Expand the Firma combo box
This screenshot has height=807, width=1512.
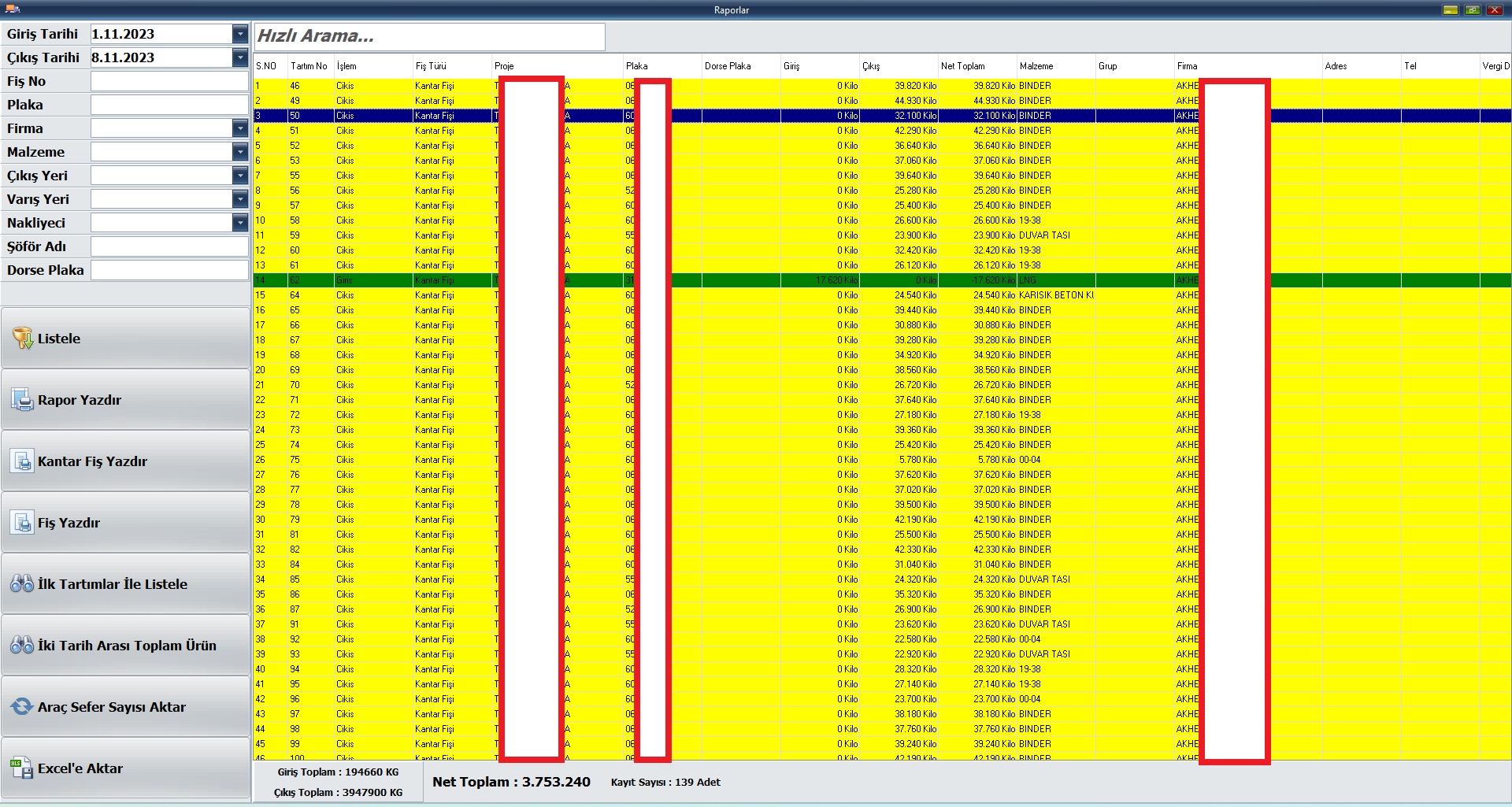click(240, 128)
